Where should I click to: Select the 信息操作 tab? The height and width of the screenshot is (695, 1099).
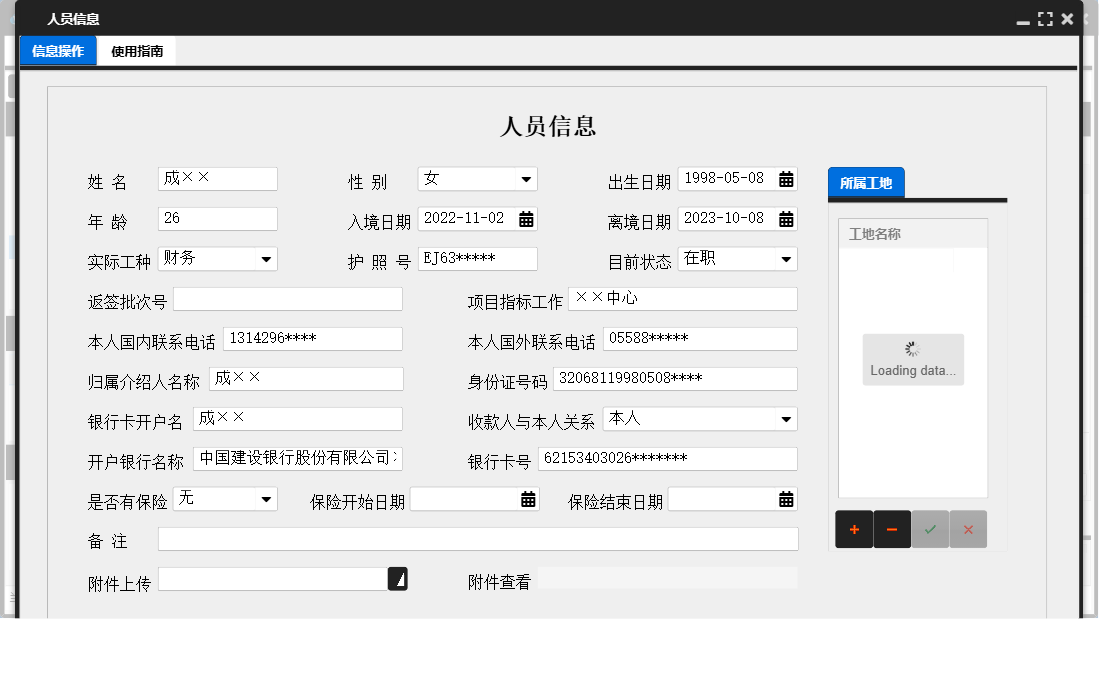57,50
